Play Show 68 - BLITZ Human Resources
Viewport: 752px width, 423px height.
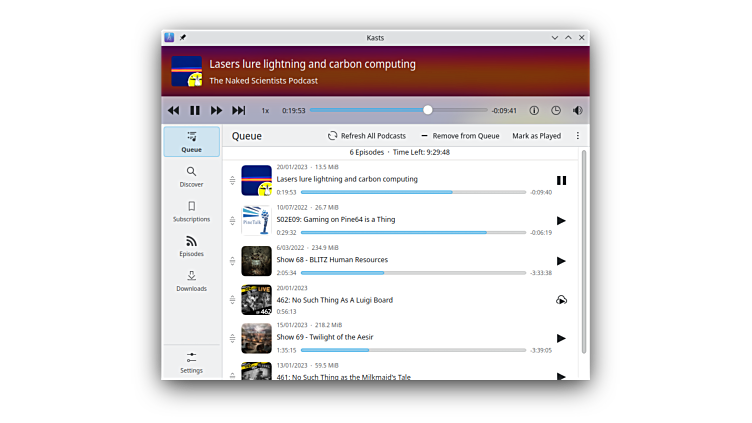pos(561,260)
